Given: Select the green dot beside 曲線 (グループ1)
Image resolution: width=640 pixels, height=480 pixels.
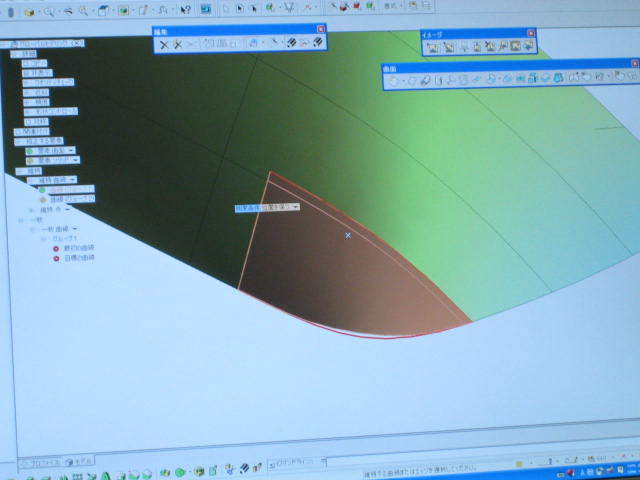Looking at the screenshot, I should click(x=42, y=190).
